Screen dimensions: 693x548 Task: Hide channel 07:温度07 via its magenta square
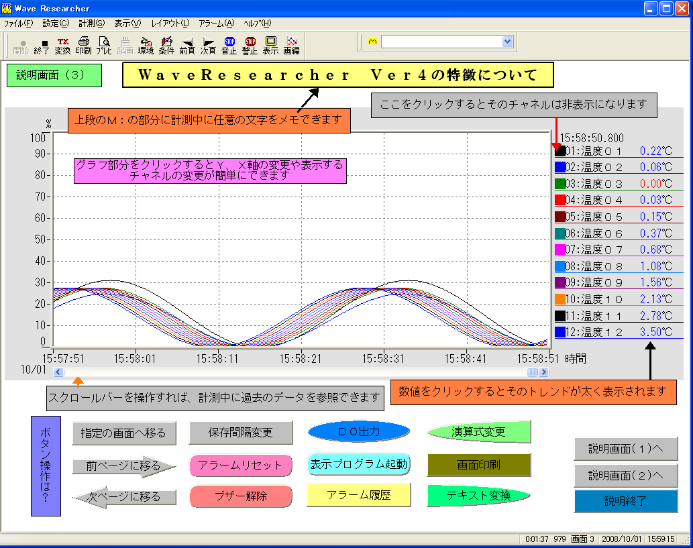click(x=560, y=249)
